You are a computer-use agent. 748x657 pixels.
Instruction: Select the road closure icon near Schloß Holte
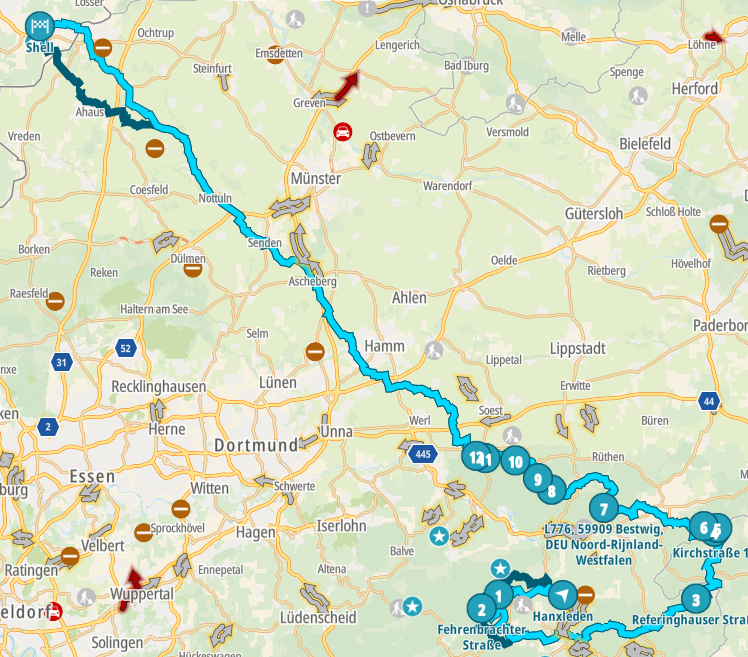point(719,224)
